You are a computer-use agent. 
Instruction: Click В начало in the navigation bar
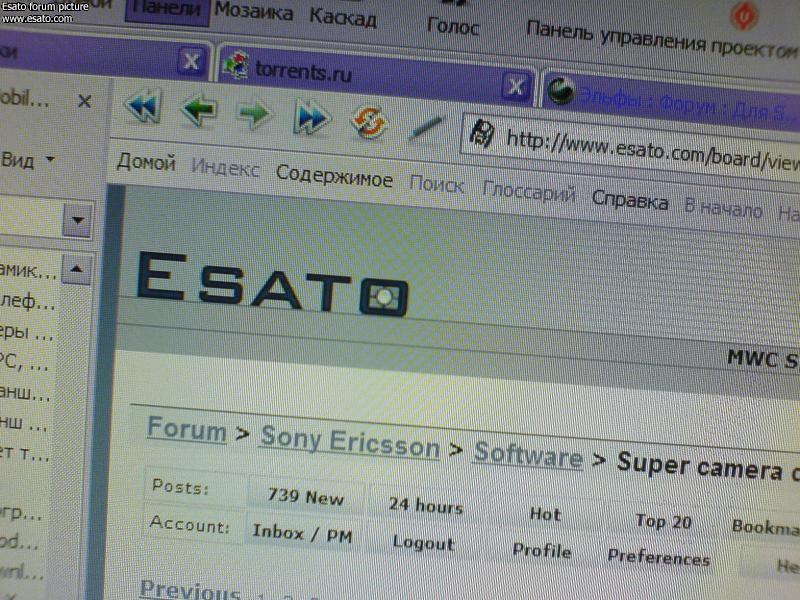coord(723,207)
